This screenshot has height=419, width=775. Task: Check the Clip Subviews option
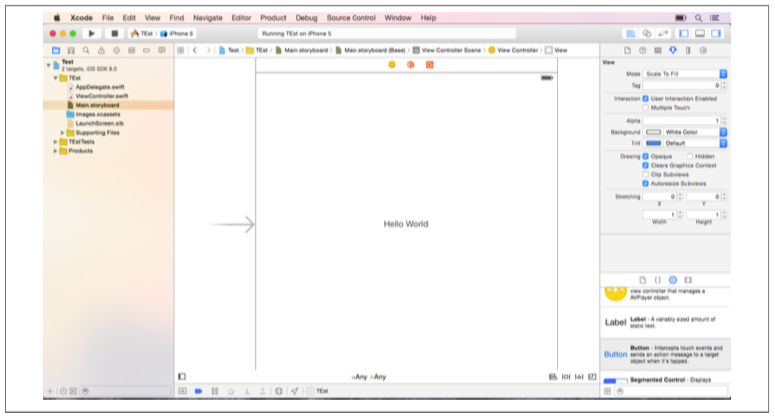[x=646, y=174]
